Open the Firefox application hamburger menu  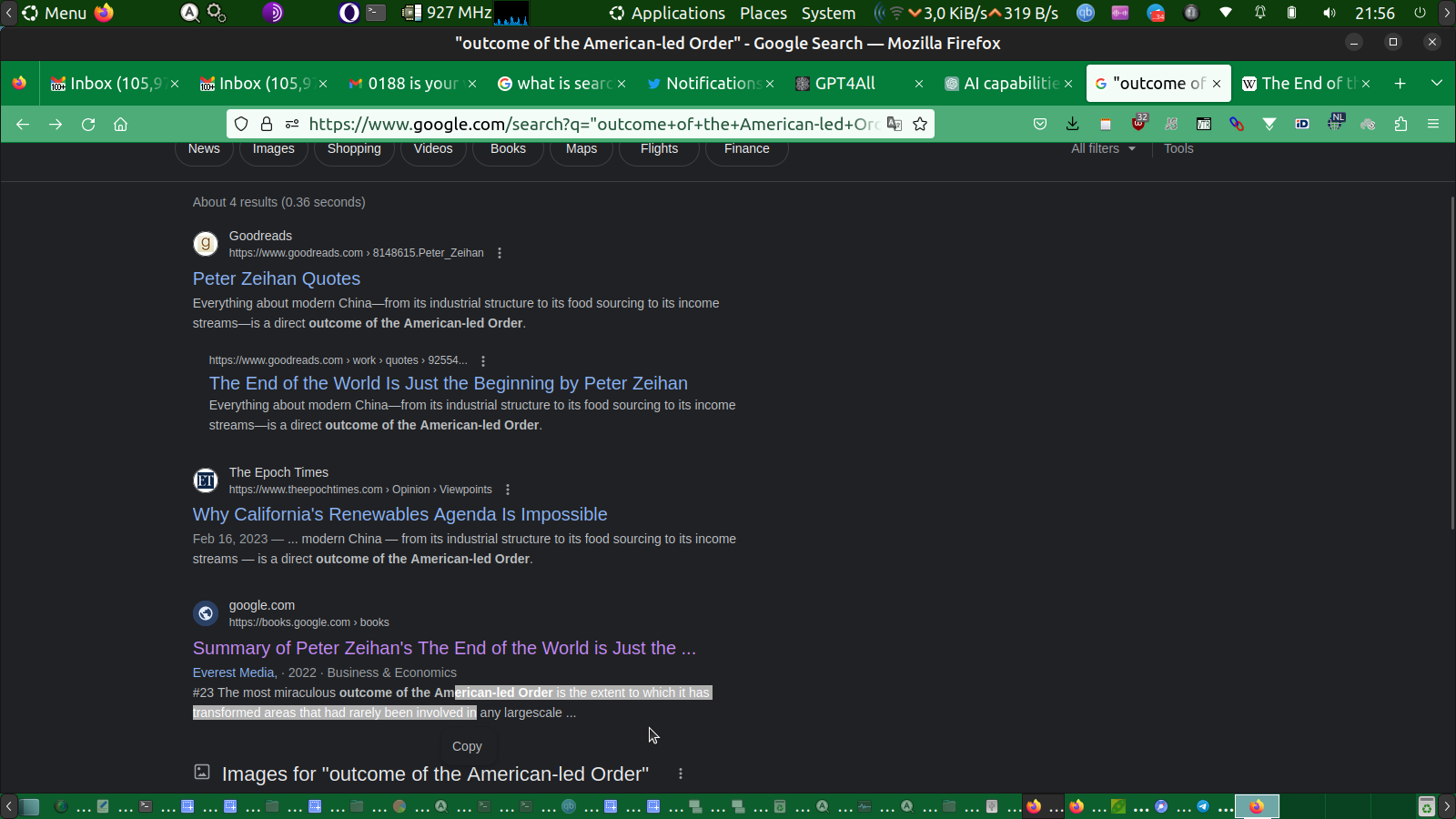tap(1433, 124)
